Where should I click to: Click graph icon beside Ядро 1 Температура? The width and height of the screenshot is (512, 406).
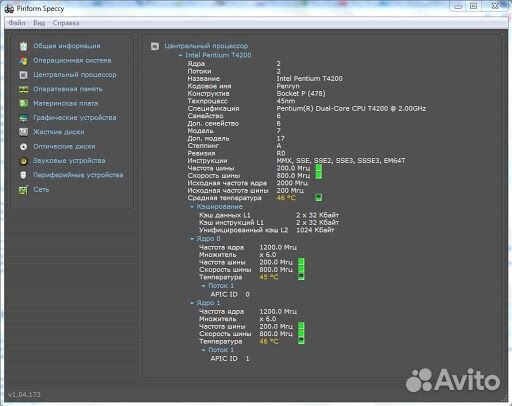(301, 341)
